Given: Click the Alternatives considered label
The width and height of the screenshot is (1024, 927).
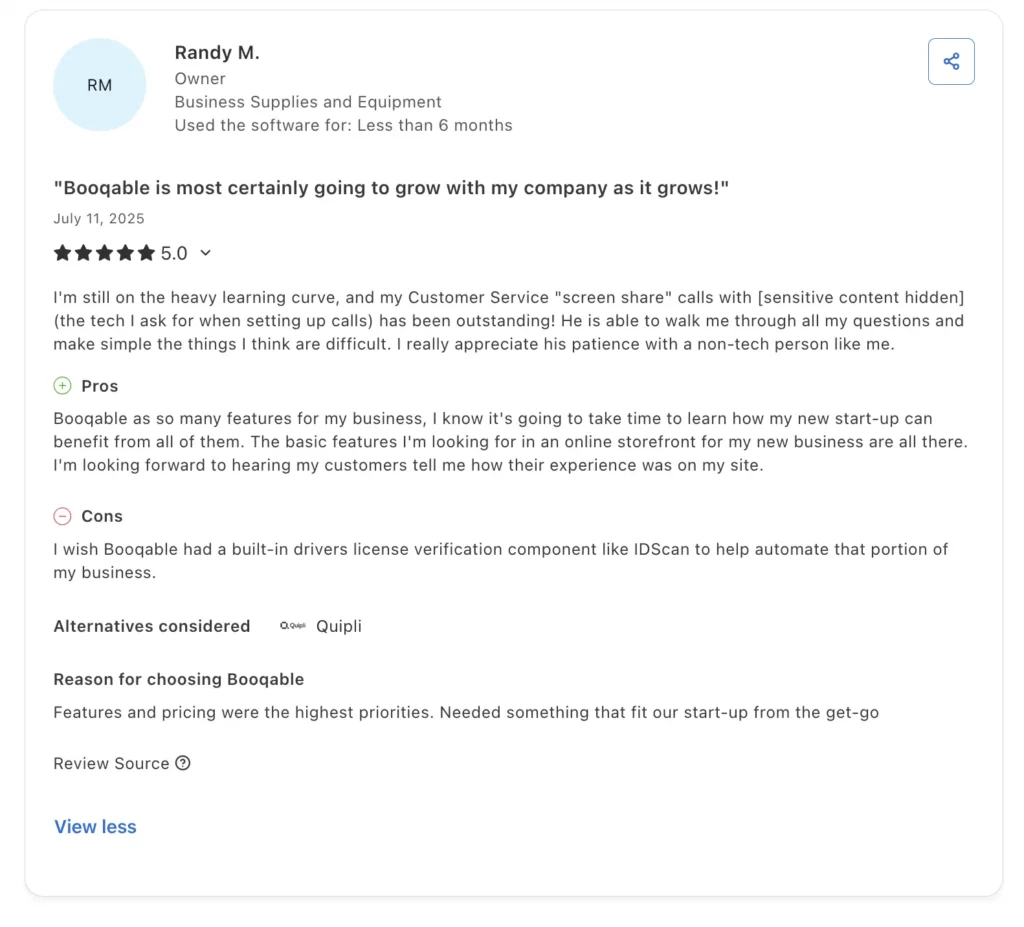Looking at the screenshot, I should click(152, 626).
